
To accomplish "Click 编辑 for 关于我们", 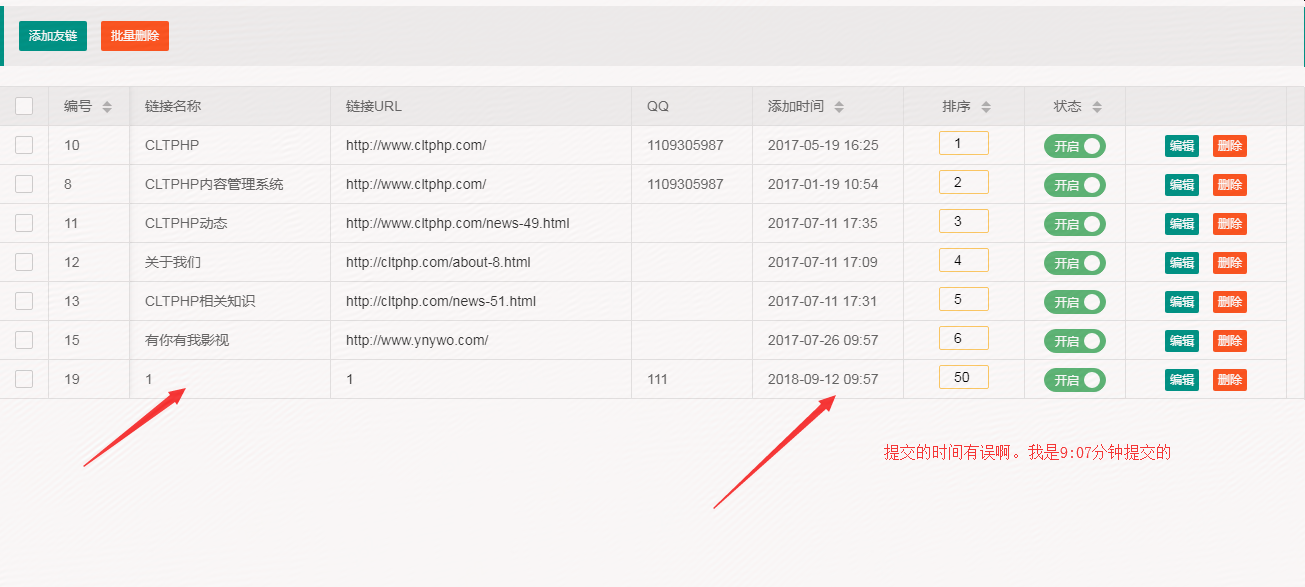I will coord(1182,263).
